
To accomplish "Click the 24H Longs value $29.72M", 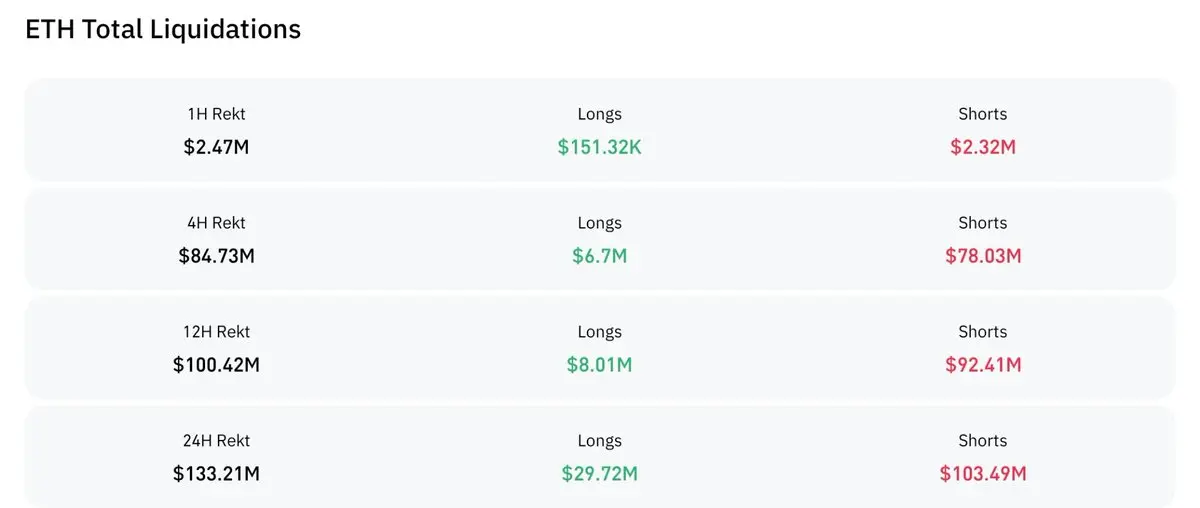I will coord(600,474).
